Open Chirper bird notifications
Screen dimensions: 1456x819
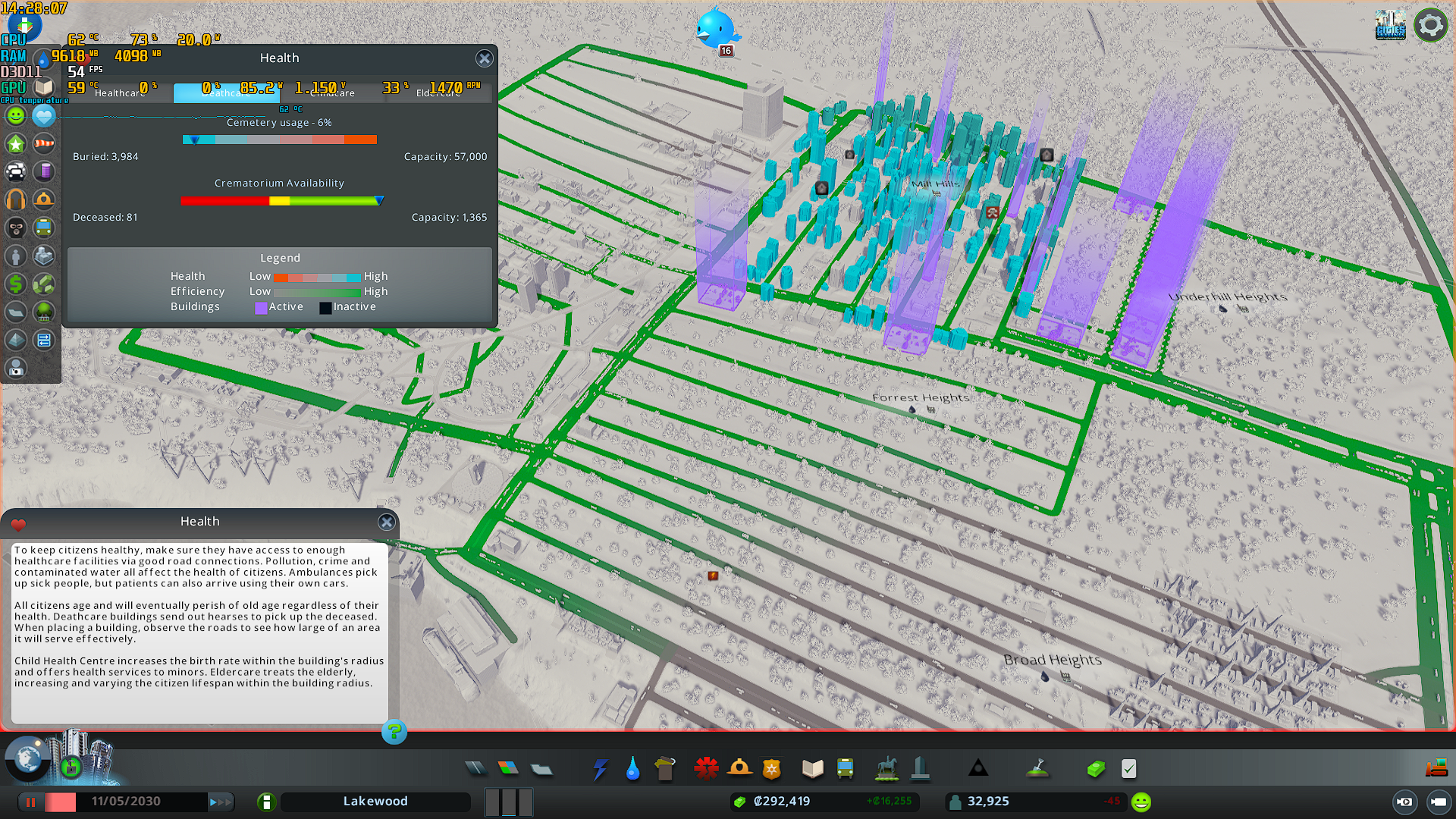pyautogui.click(x=715, y=29)
